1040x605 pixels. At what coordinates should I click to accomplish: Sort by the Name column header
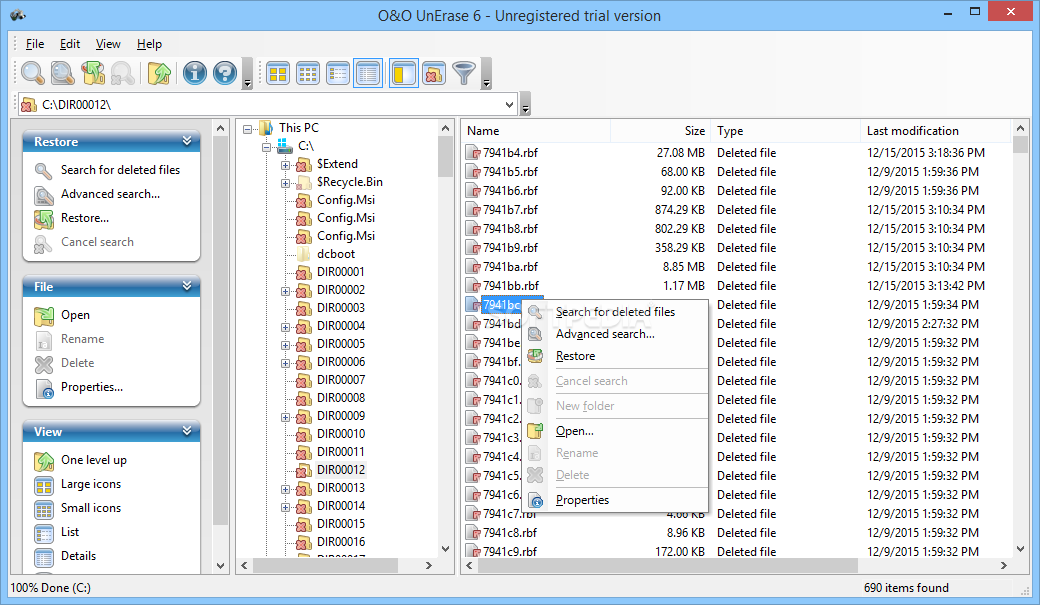(x=536, y=131)
